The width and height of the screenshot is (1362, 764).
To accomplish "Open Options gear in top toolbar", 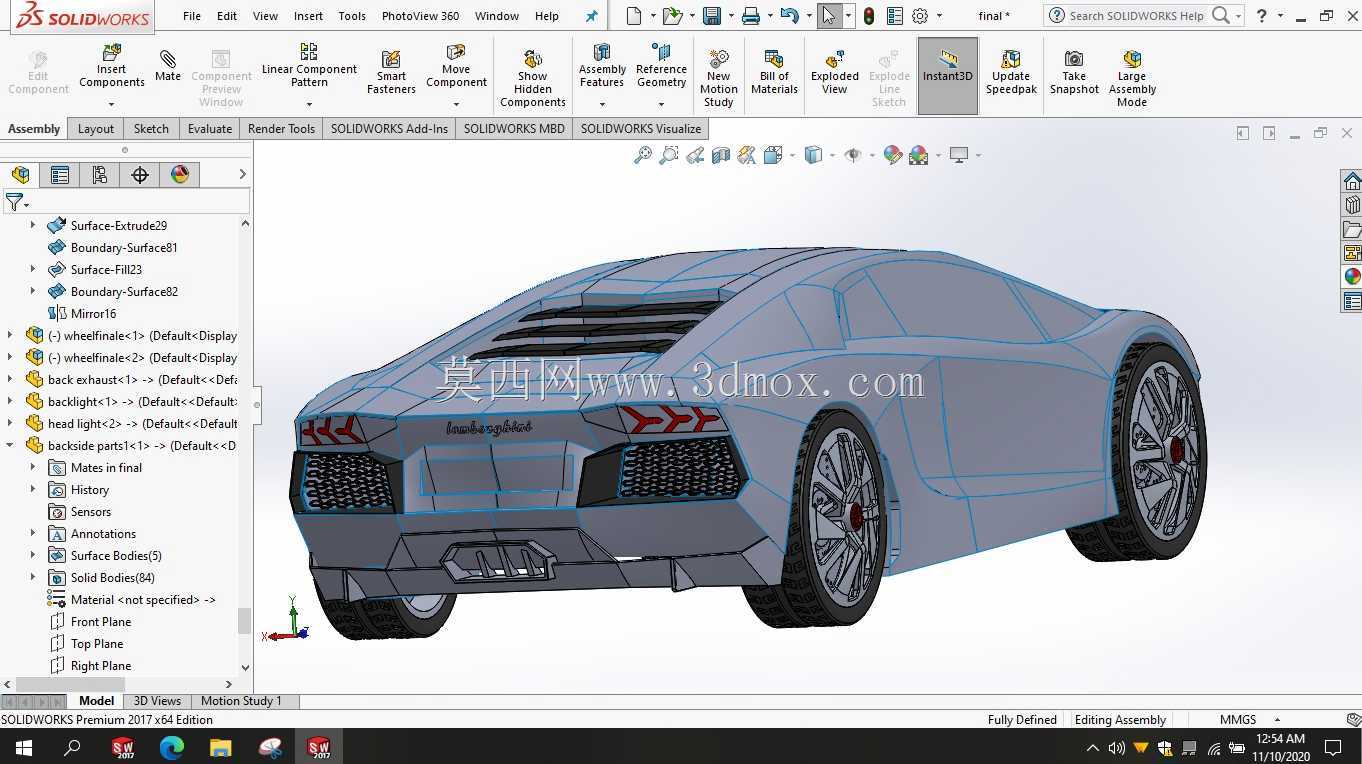I will (920, 16).
